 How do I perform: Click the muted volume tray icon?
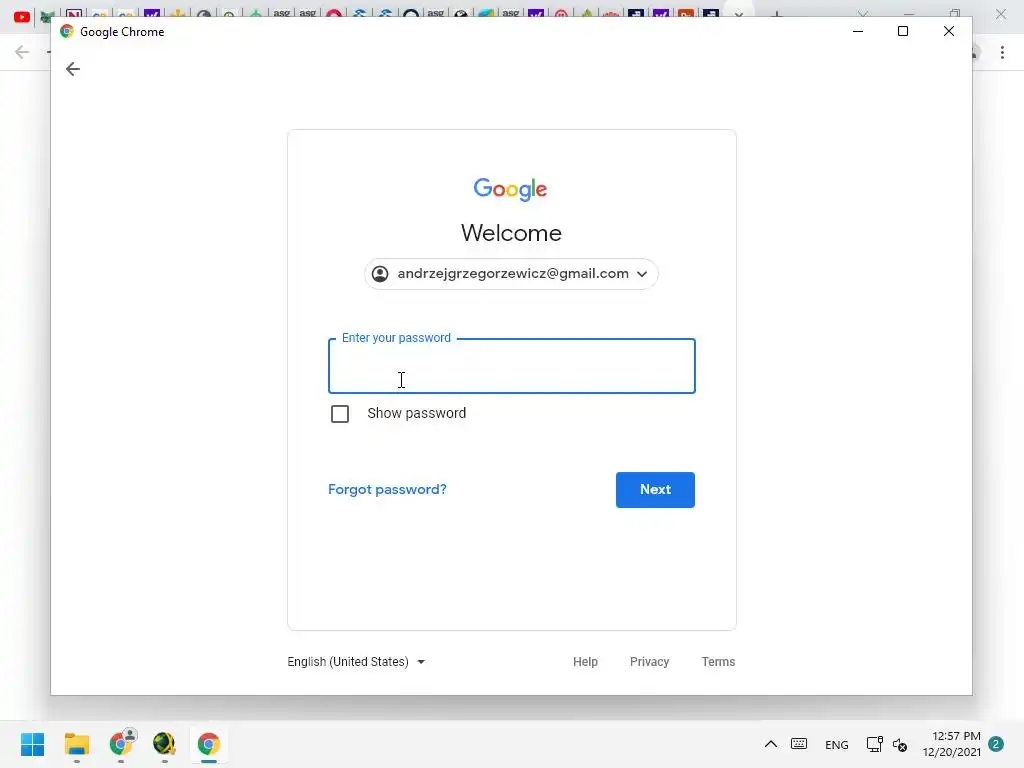pos(900,744)
